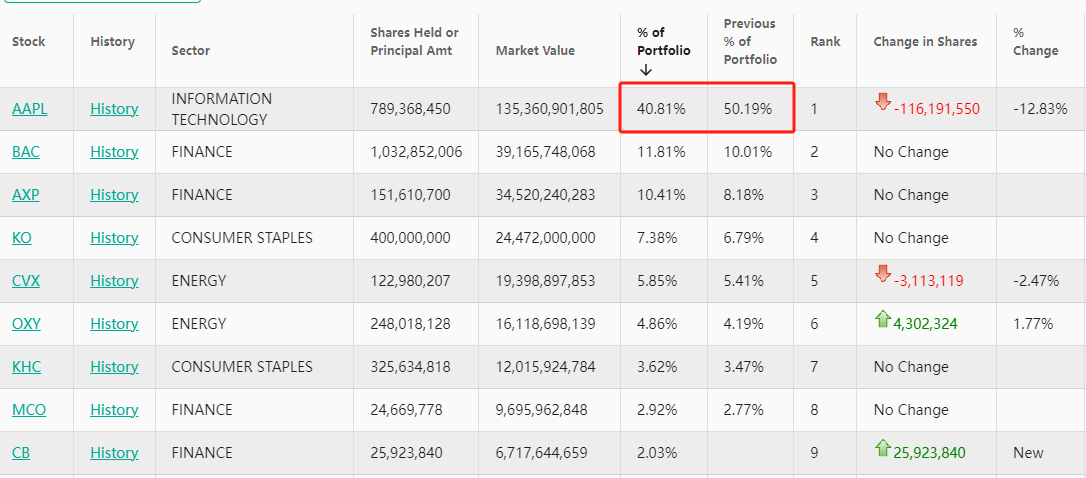The image size is (1086, 478).
Task: Click the red down arrow in CVX row
Action: [x=882, y=273]
